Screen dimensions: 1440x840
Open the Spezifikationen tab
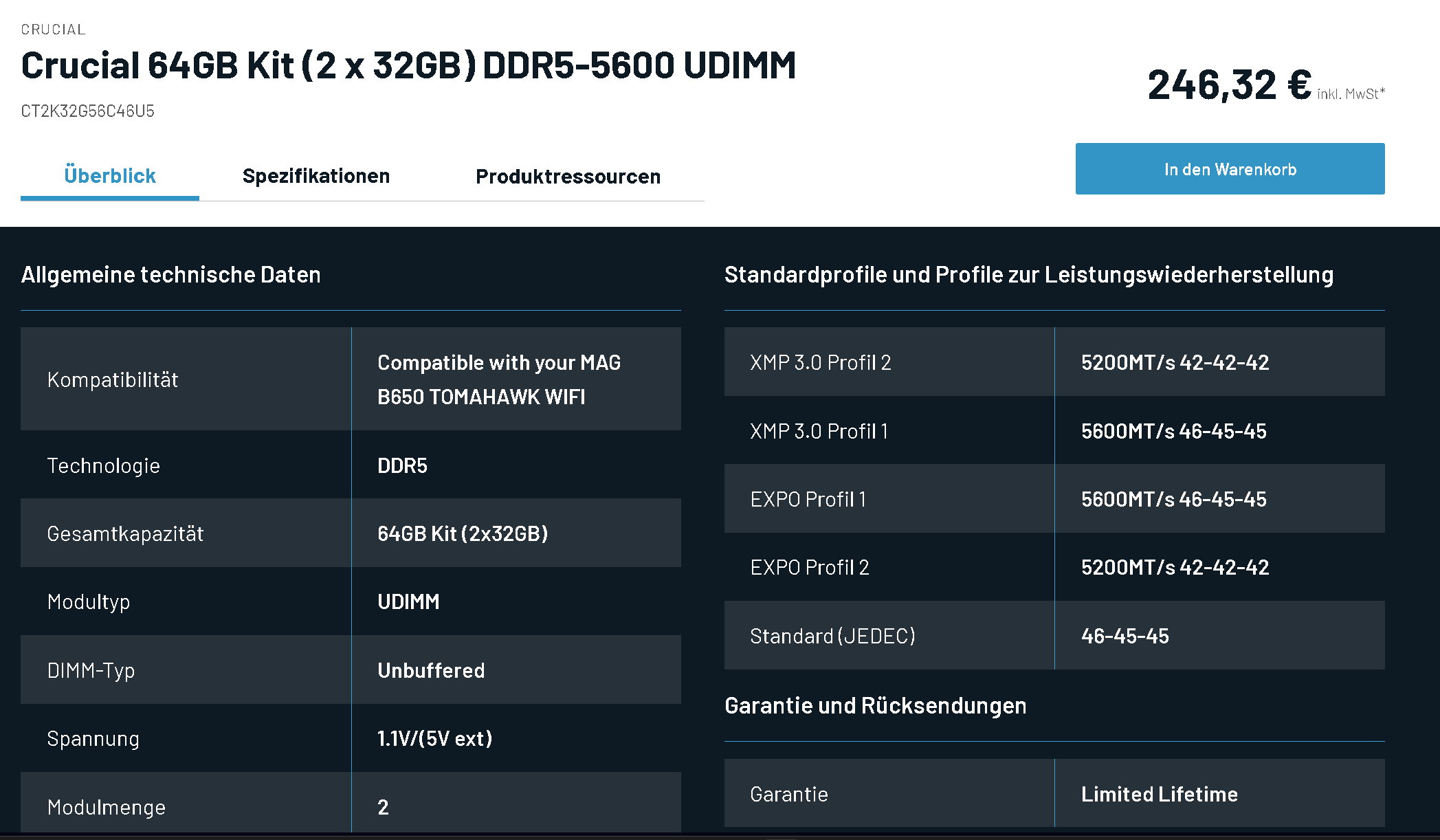click(x=316, y=176)
